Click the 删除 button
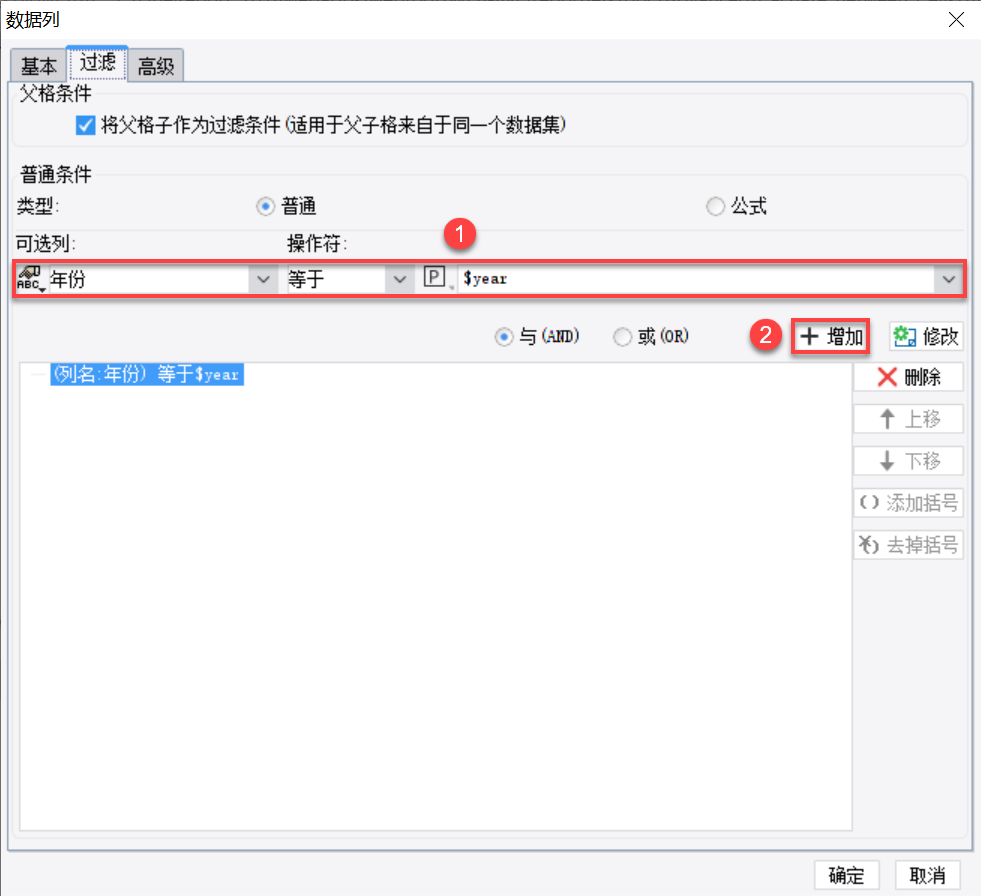Image resolution: width=981 pixels, height=896 pixels. pos(908,377)
